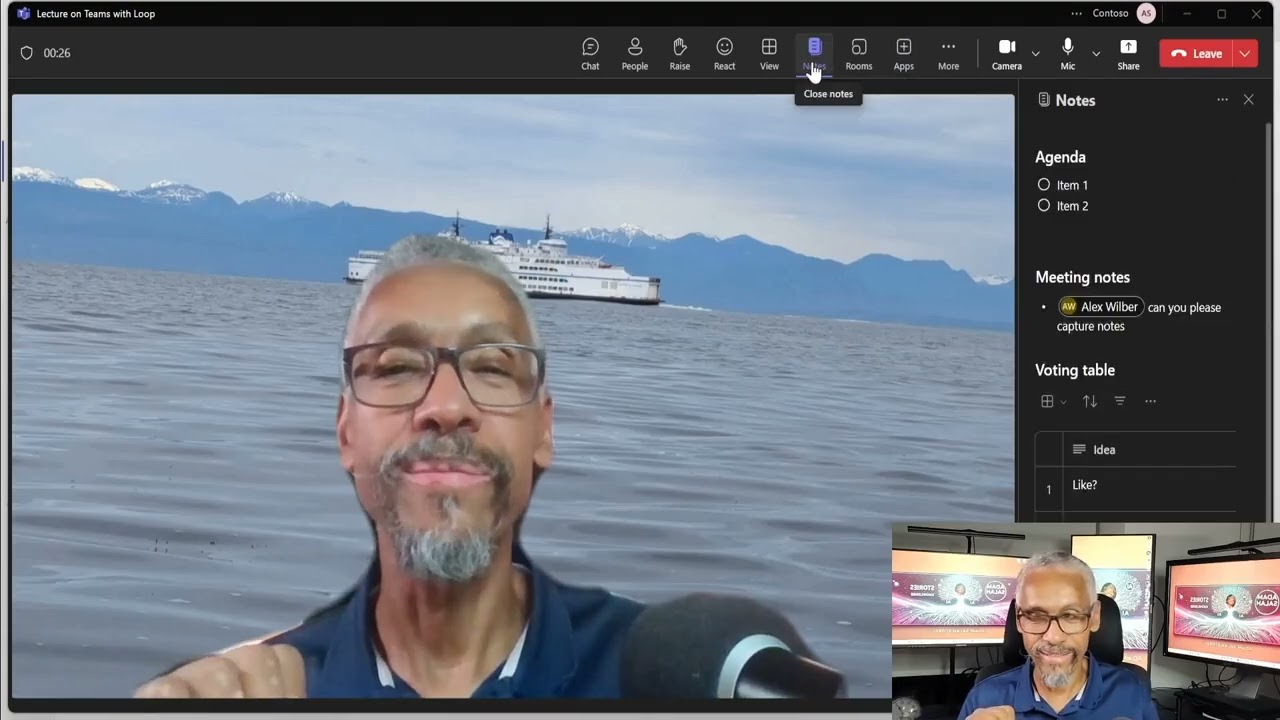Mute the Mic
The width and height of the screenshot is (1280, 720).
(x=1068, y=54)
